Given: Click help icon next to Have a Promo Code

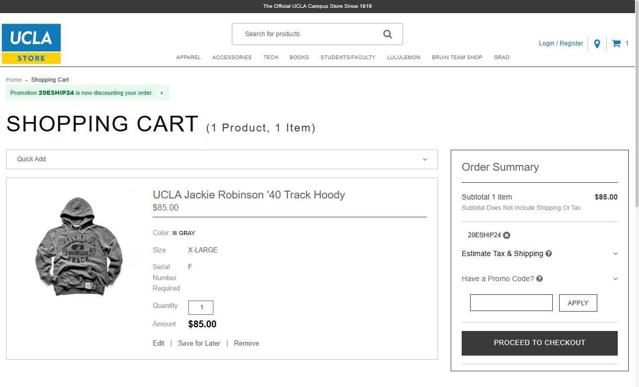Looking at the screenshot, I should (540, 279).
